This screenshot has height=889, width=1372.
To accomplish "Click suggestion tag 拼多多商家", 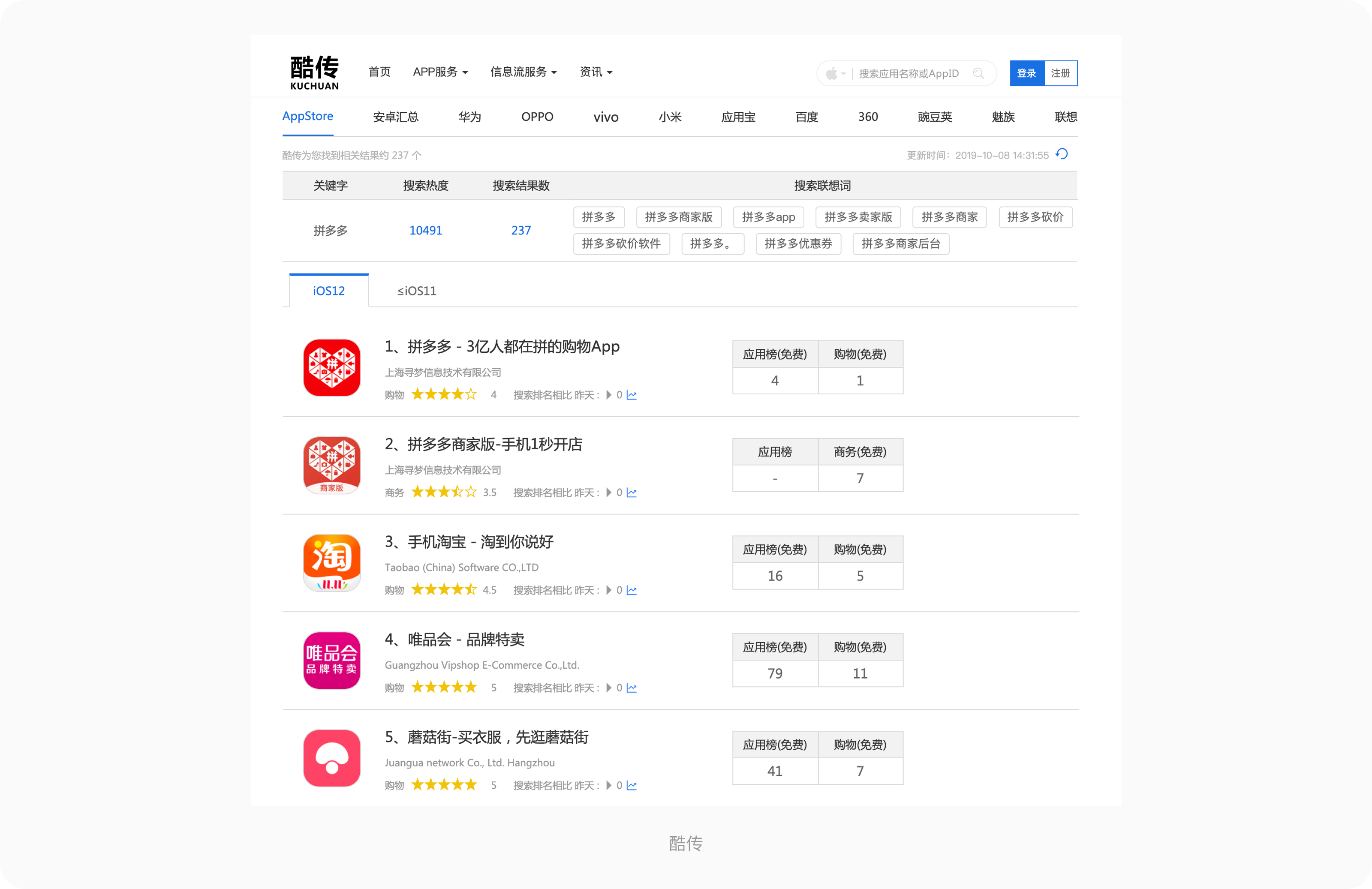I will (x=949, y=217).
